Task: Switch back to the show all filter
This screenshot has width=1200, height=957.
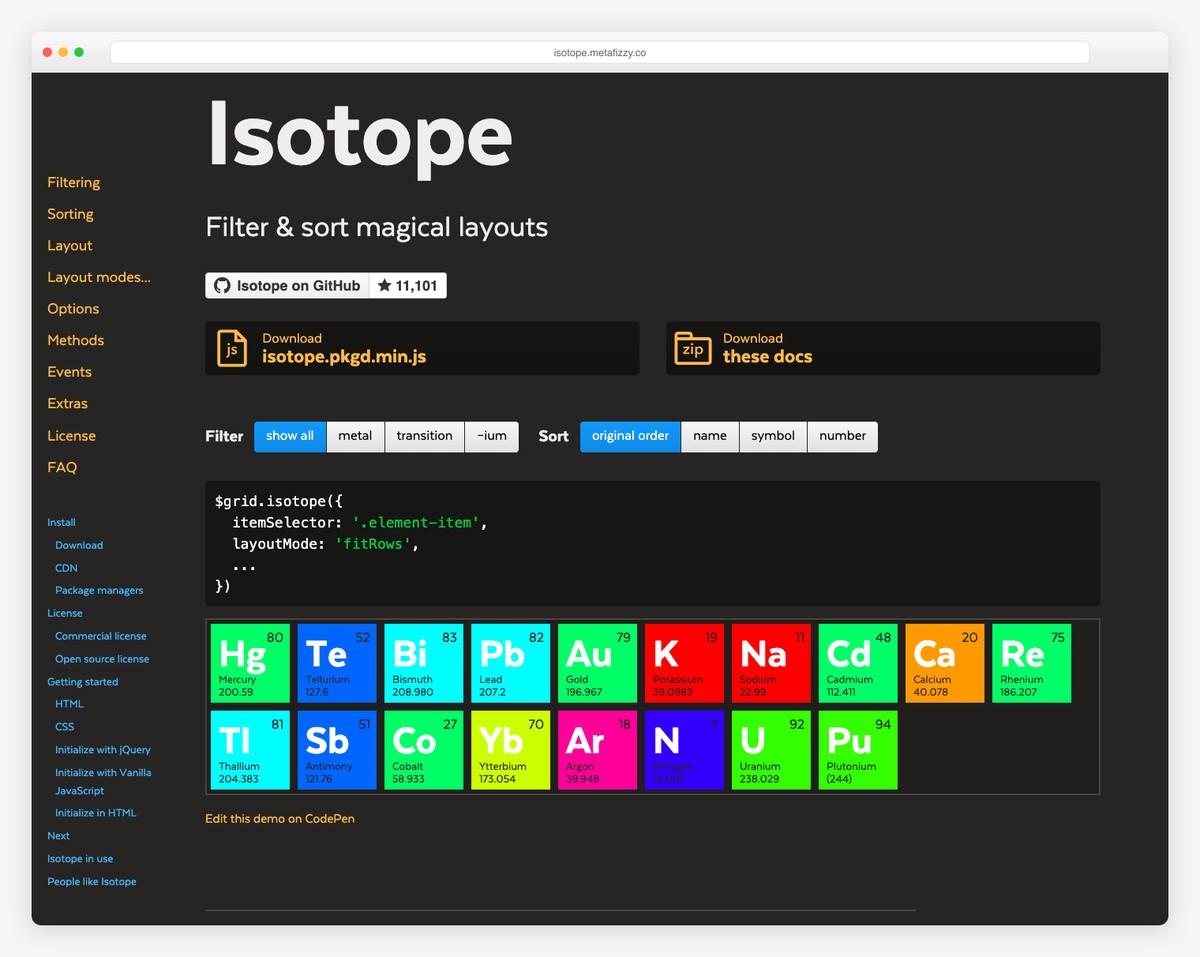Action: point(289,436)
